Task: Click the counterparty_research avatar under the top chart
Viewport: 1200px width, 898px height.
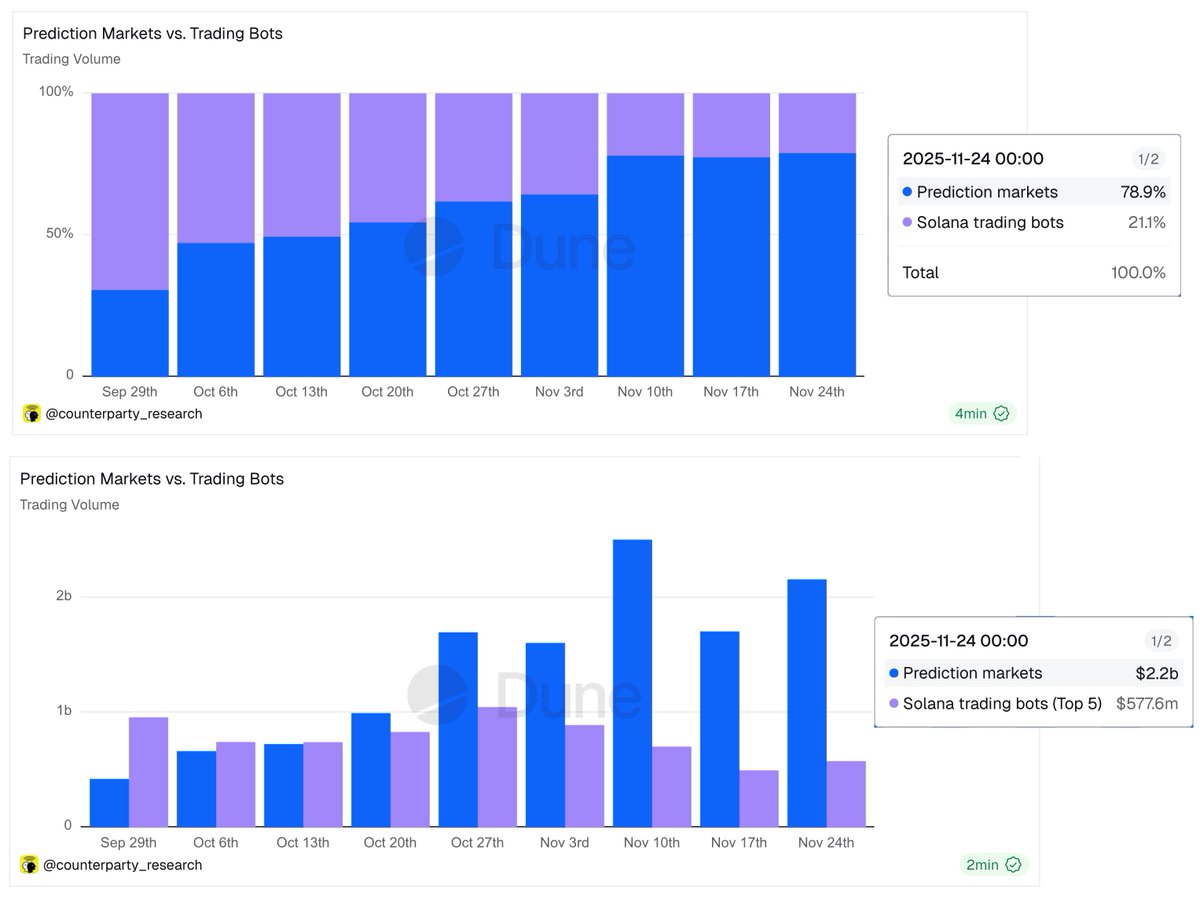Action: [x=32, y=414]
